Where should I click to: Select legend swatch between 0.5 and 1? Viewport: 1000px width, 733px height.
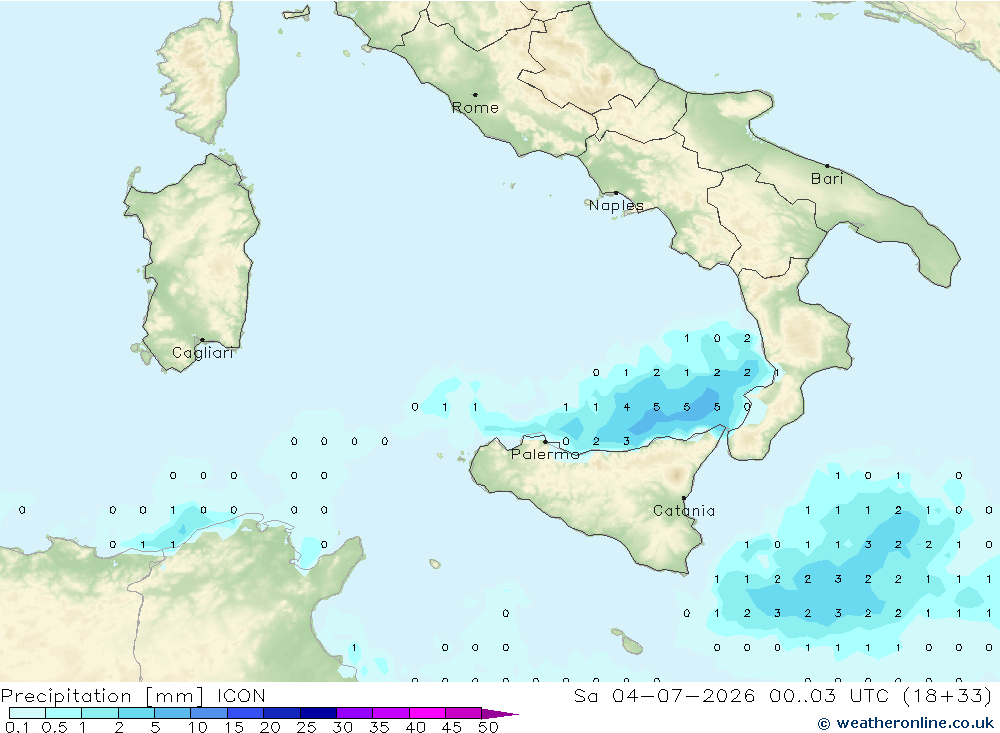click(x=63, y=713)
